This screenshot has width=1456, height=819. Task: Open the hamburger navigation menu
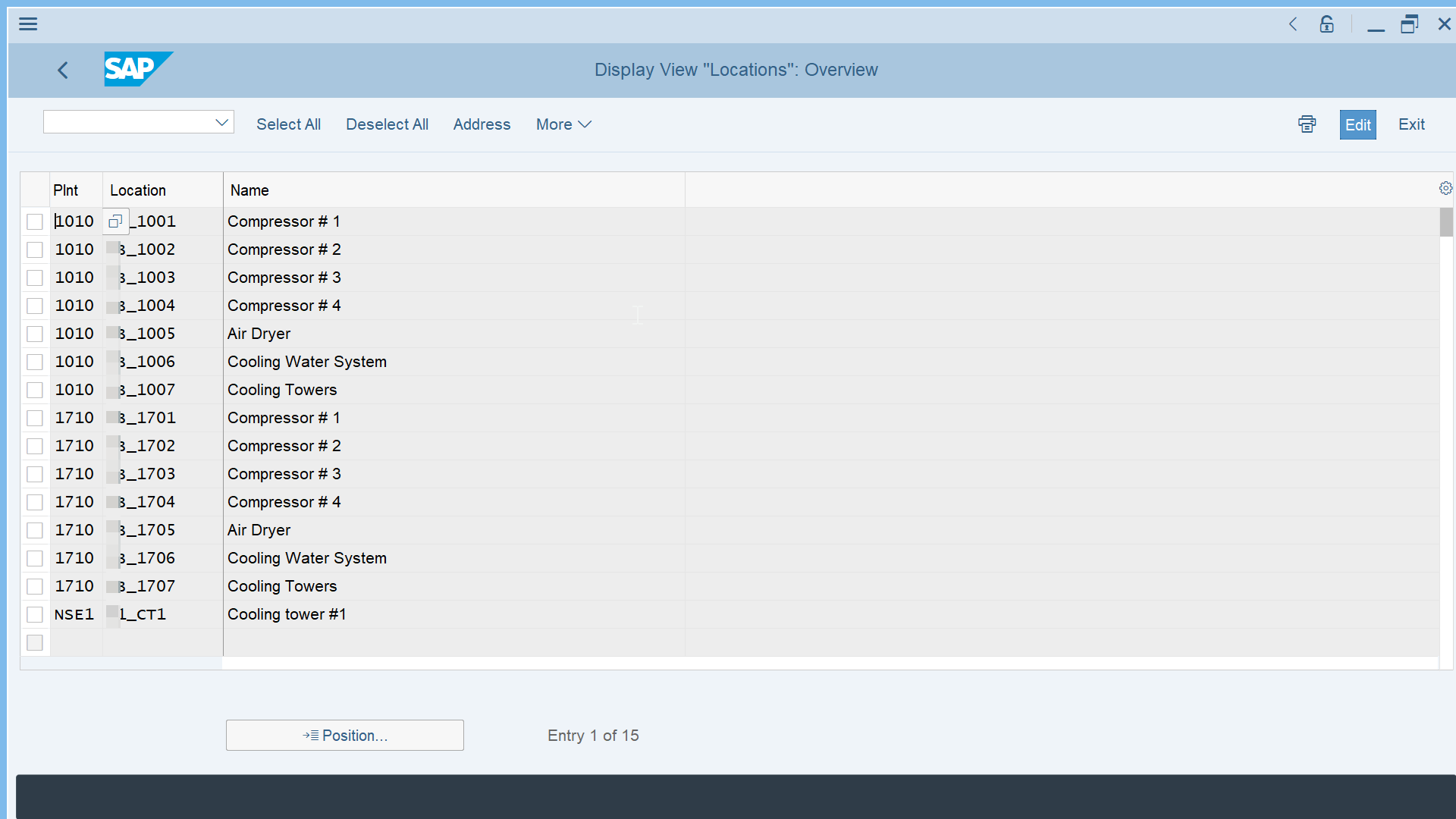28,24
